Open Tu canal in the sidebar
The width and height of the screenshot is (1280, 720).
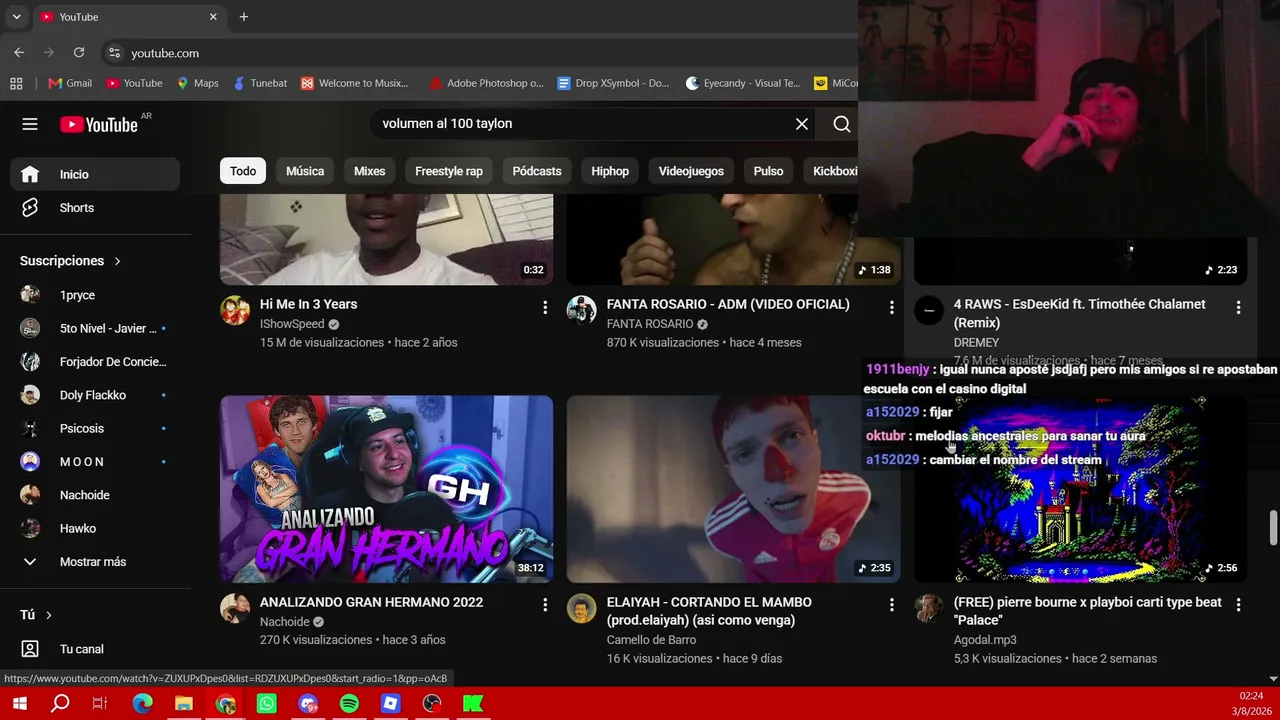95,649
